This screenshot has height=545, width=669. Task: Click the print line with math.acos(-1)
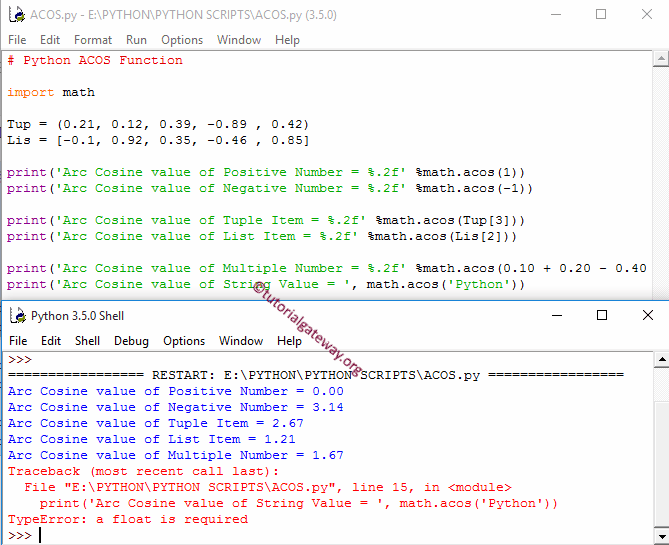coord(270,188)
